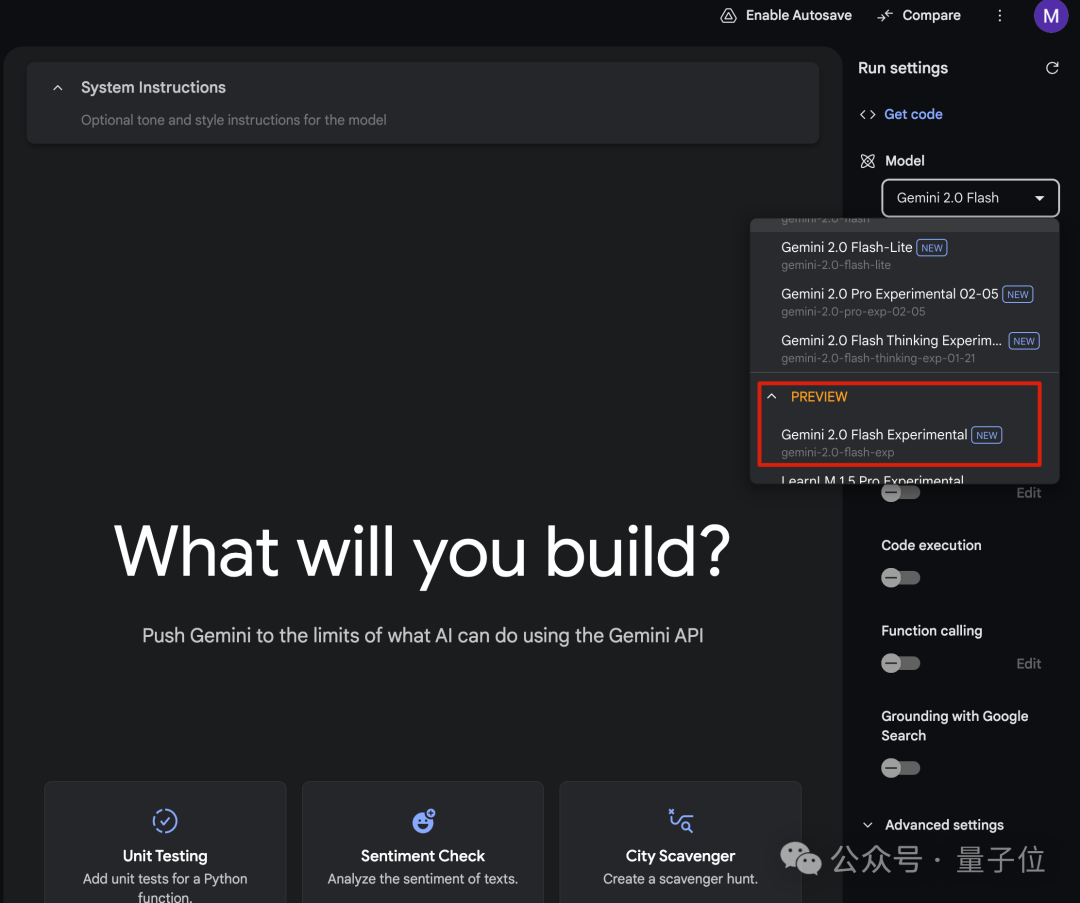
Task: Click the NEW badge on Gemini 2.0 Flash Experimental
Action: pyautogui.click(x=986, y=435)
